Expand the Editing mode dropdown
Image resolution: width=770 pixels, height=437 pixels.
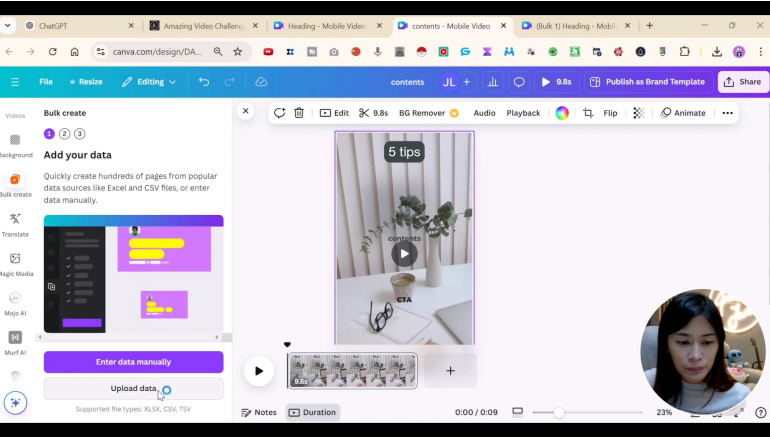tap(156, 82)
